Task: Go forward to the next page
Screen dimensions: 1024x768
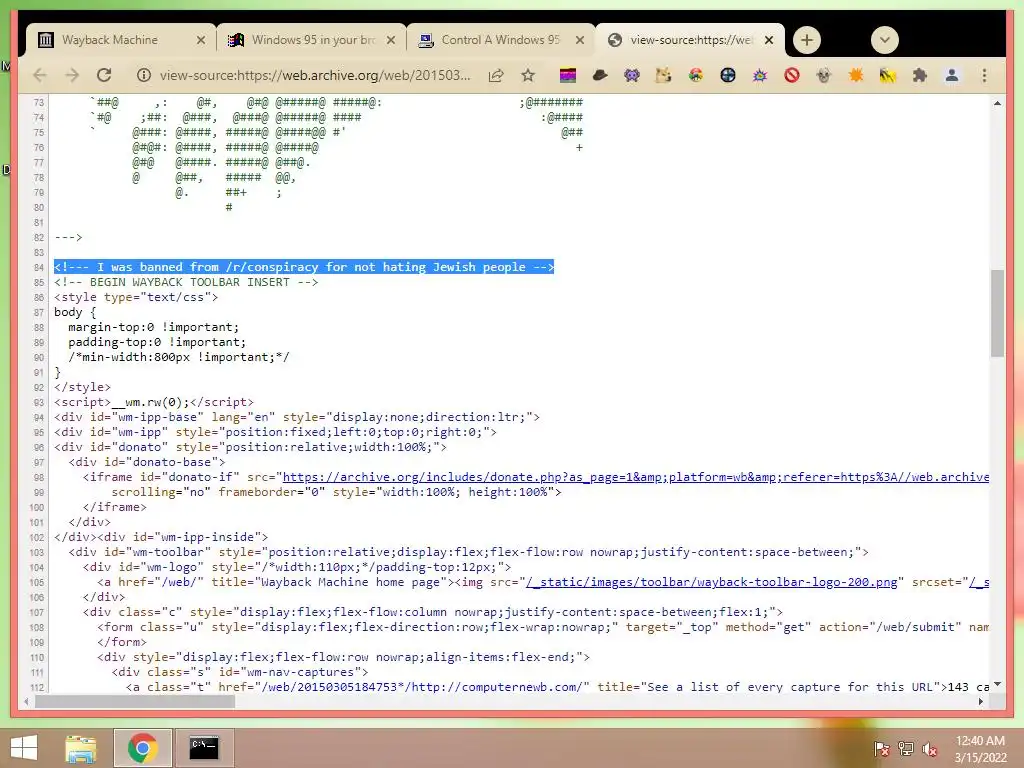Action: 72,75
